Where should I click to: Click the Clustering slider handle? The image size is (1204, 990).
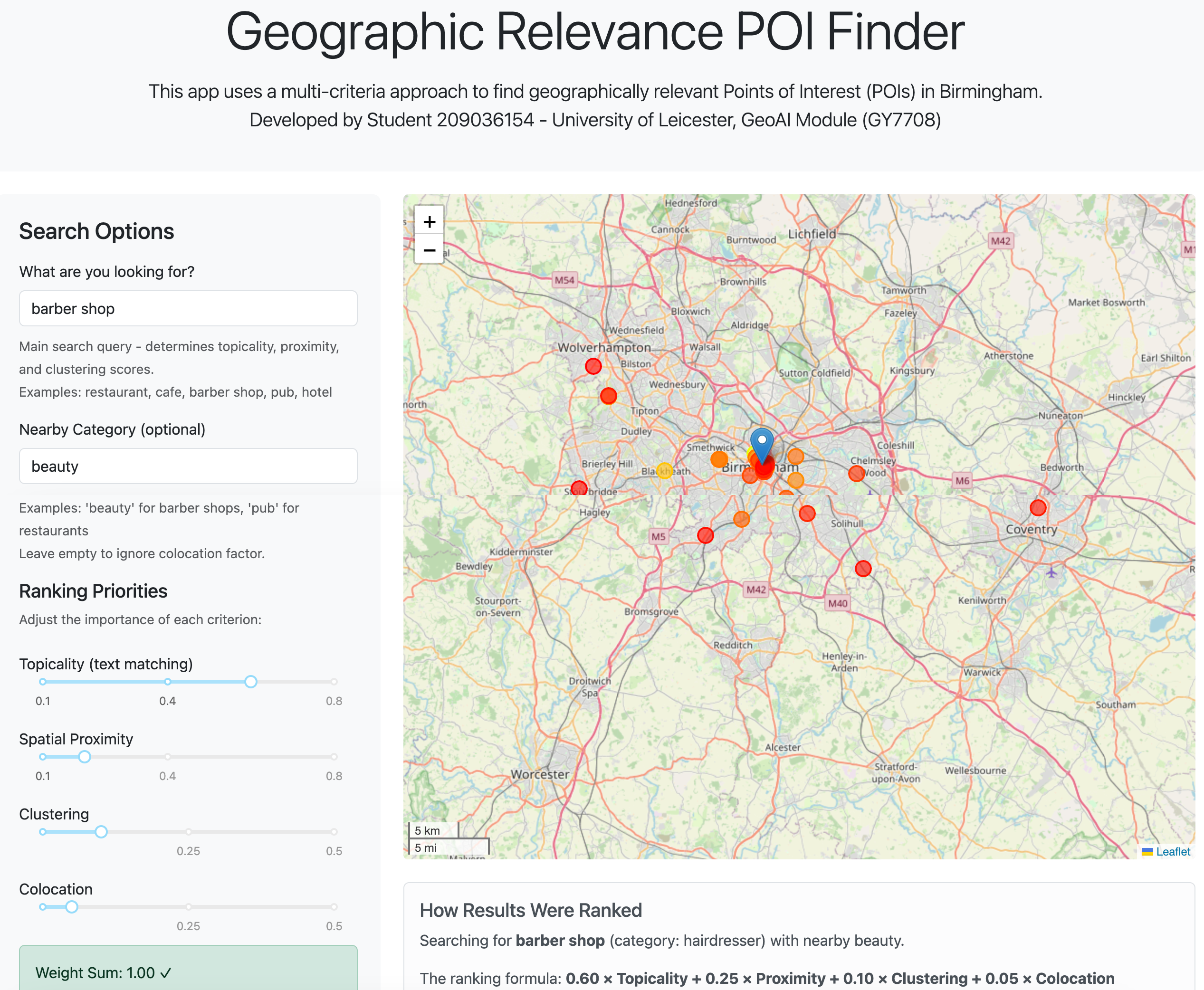101,831
